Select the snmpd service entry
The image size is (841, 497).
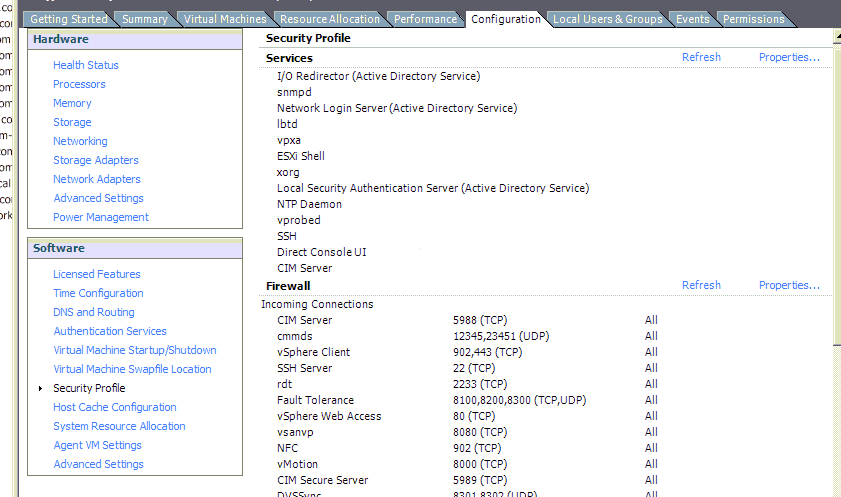click(x=294, y=92)
